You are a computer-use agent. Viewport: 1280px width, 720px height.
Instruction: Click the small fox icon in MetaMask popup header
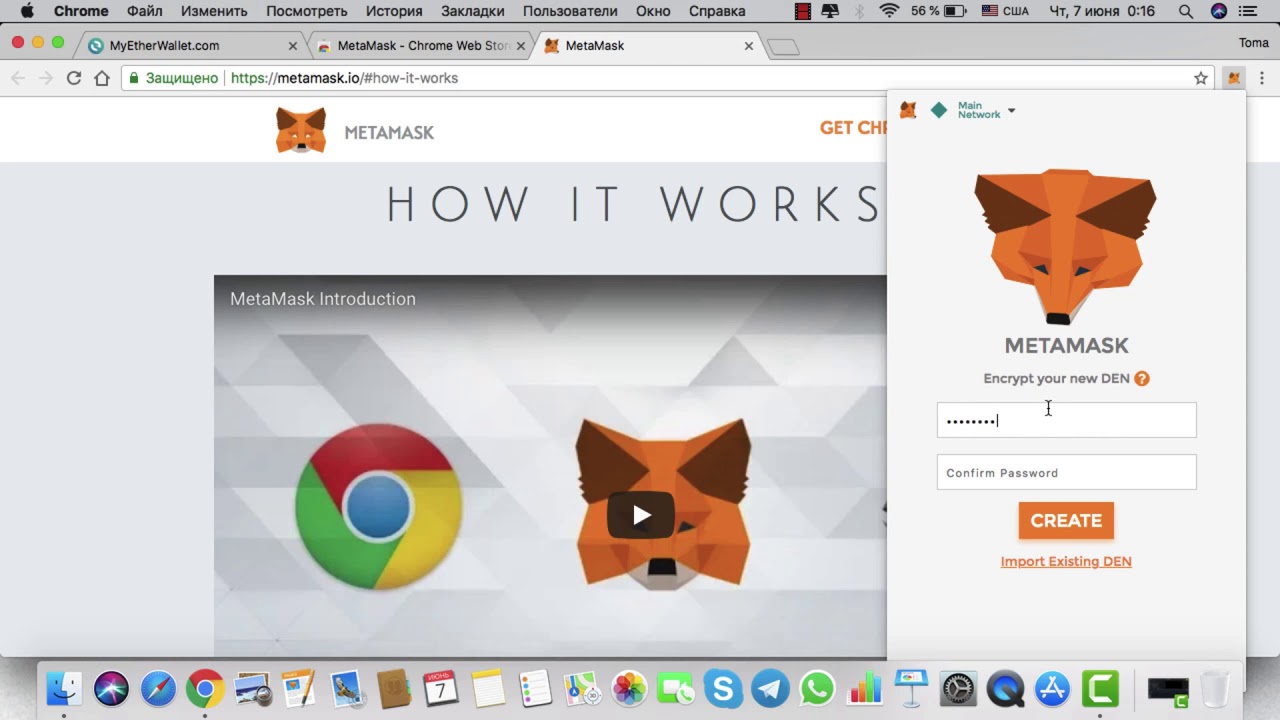(908, 110)
